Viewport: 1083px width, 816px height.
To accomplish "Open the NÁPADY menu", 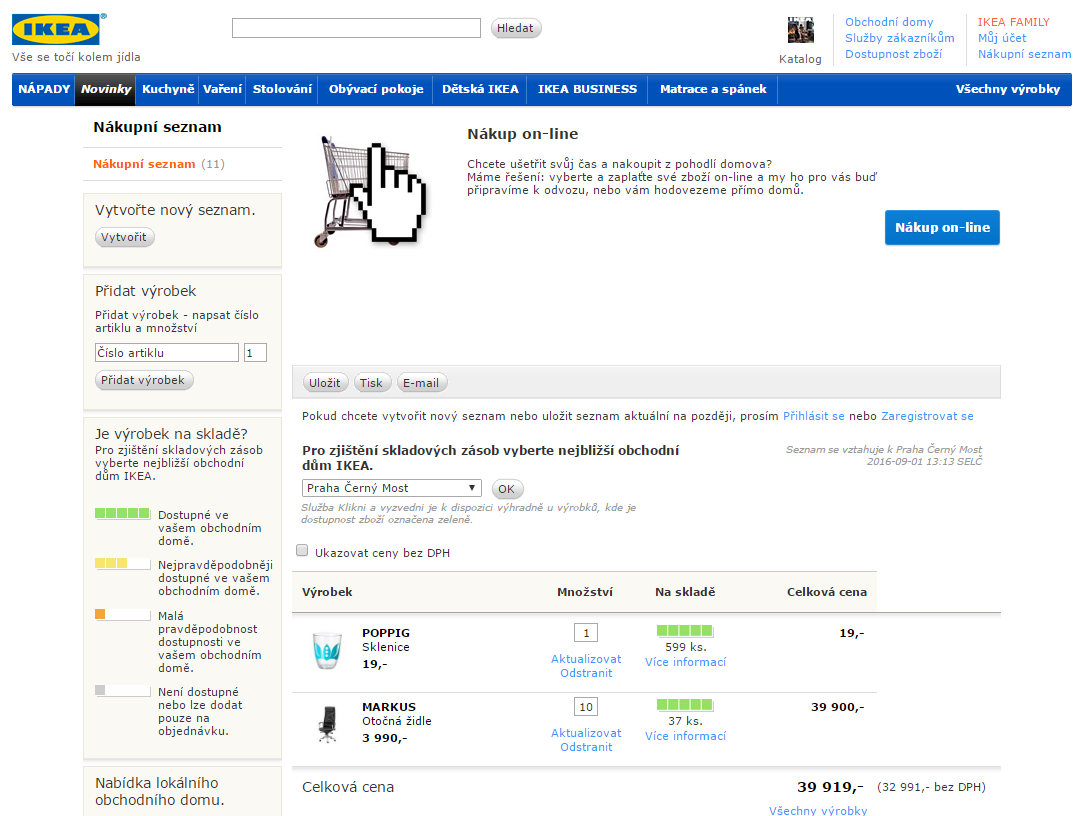I will [x=44, y=89].
